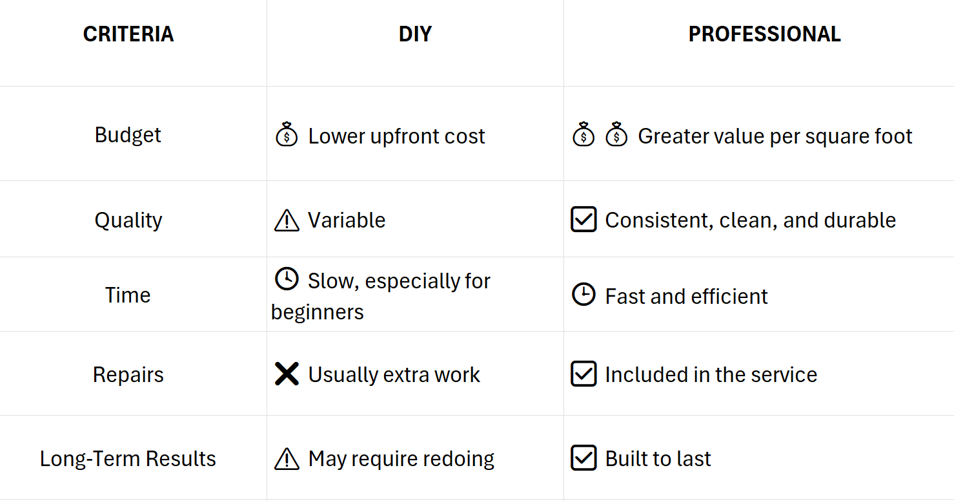Click the checkbox next to Included in the service
Image resolution: width=954 pixels, height=501 pixels.
pos(583,374)
